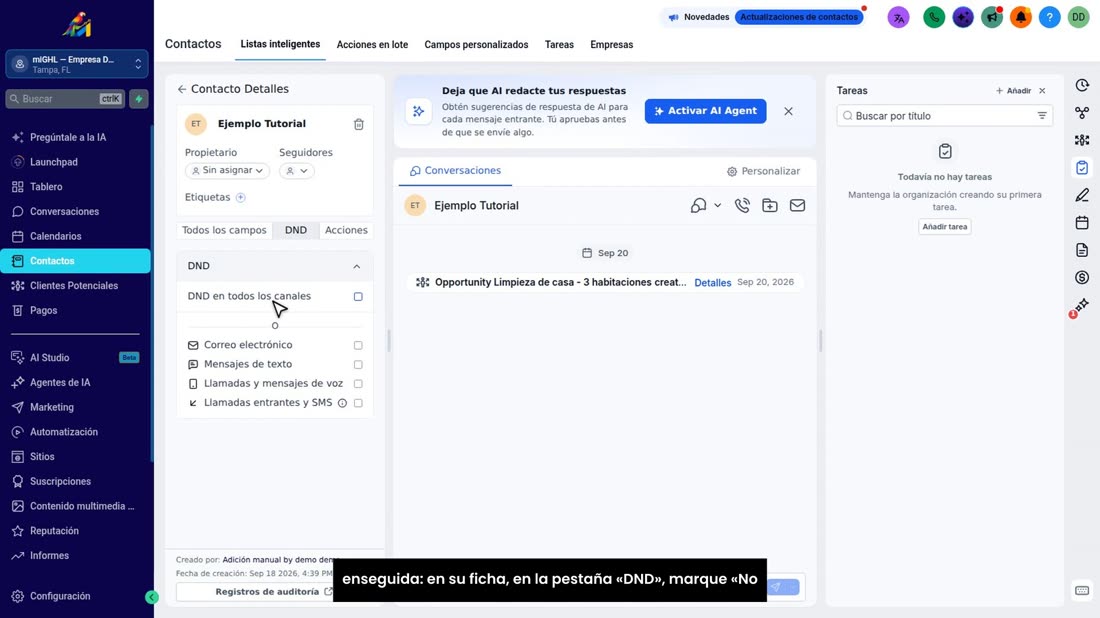Viewport: 1100px width, 618px height.
Task: Open the green phone dialer icon
Action: (x=934, y=18)
